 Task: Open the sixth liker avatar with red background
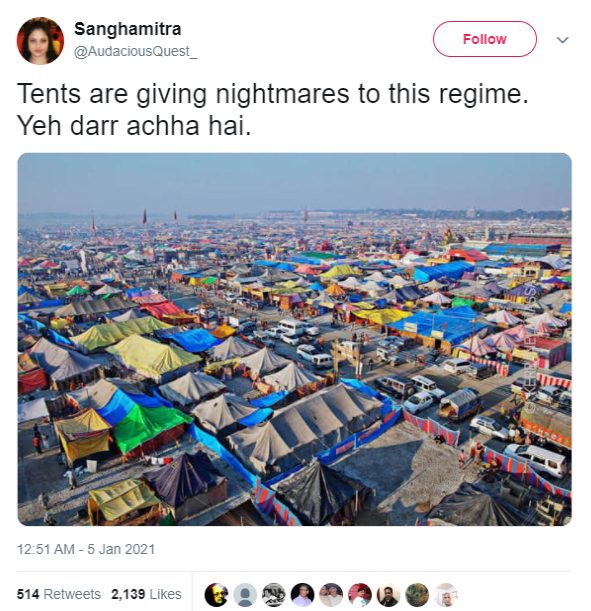coord(360,595)
